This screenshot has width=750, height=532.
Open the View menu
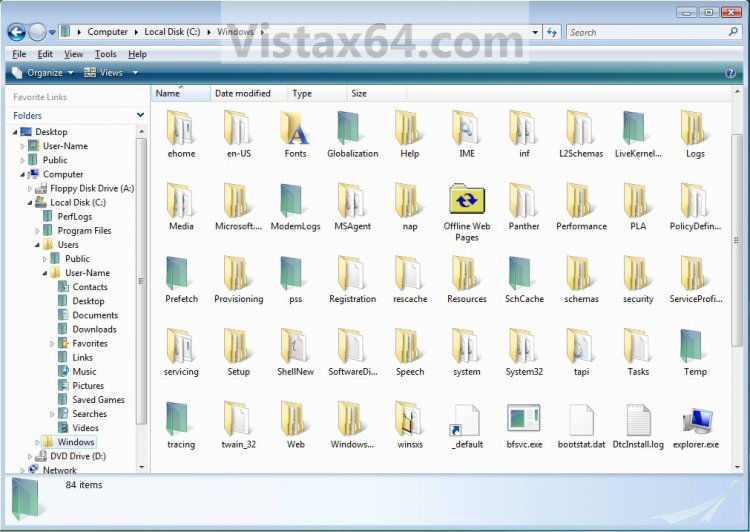[x=74, y=54]
